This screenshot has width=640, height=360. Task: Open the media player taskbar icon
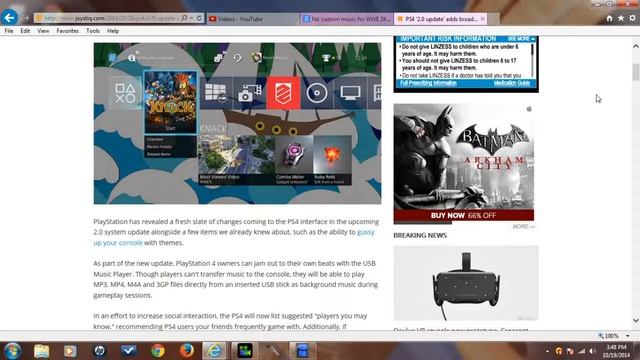coord(70,351)
